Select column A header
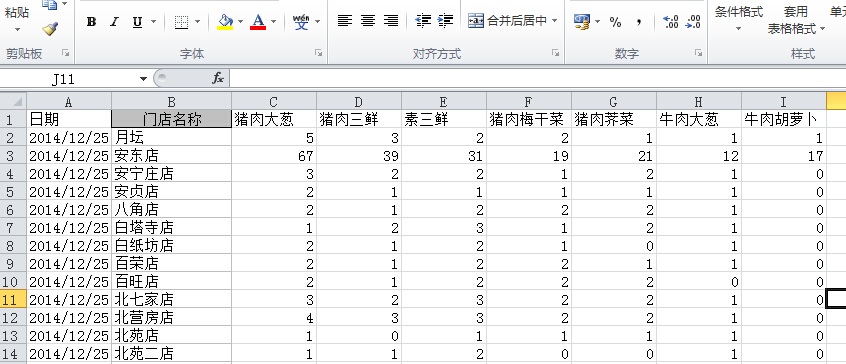Viewport: 846px width, 364px height. tap(69, 101)
